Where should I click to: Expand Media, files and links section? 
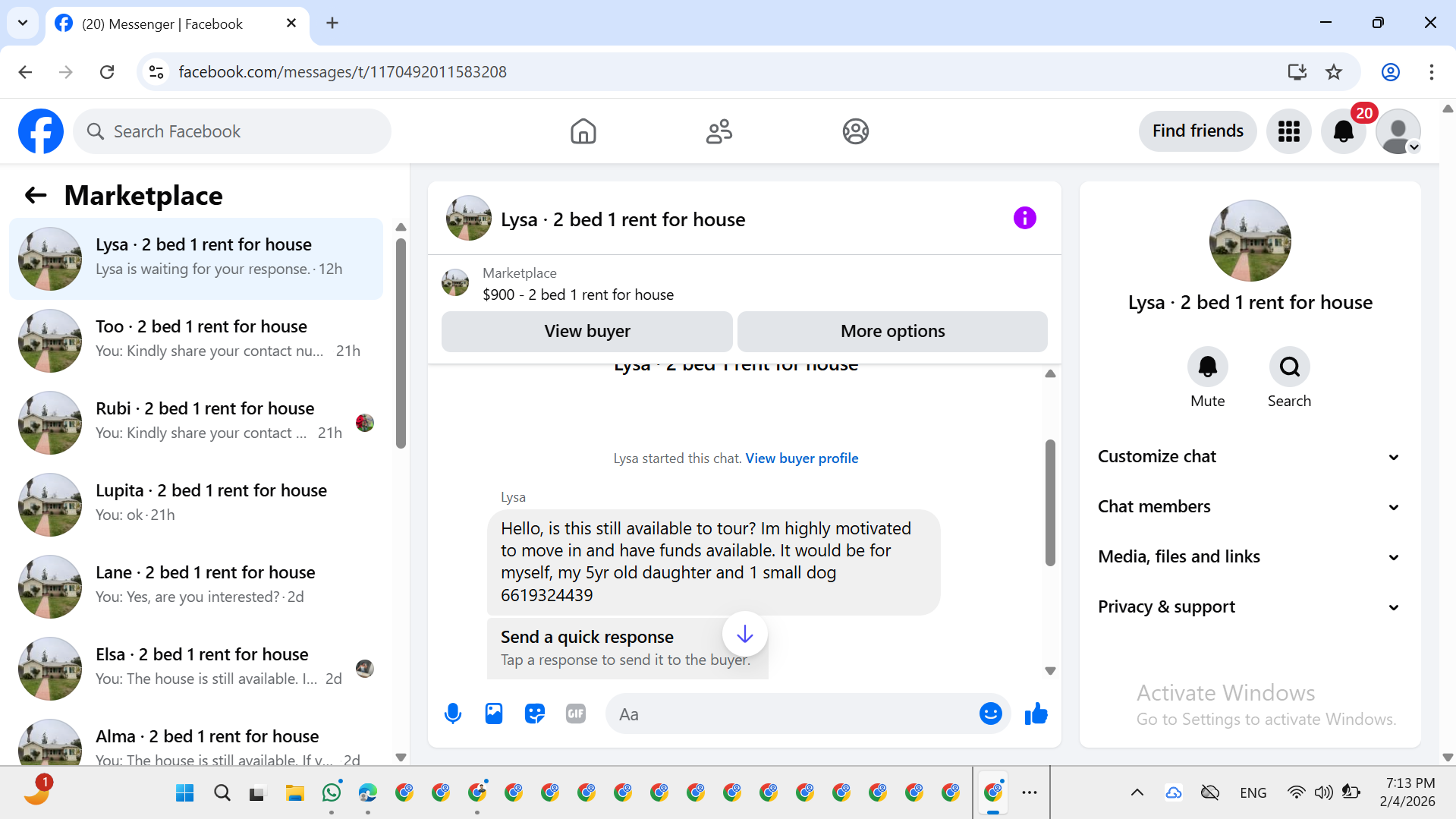tap(1249, 557)
